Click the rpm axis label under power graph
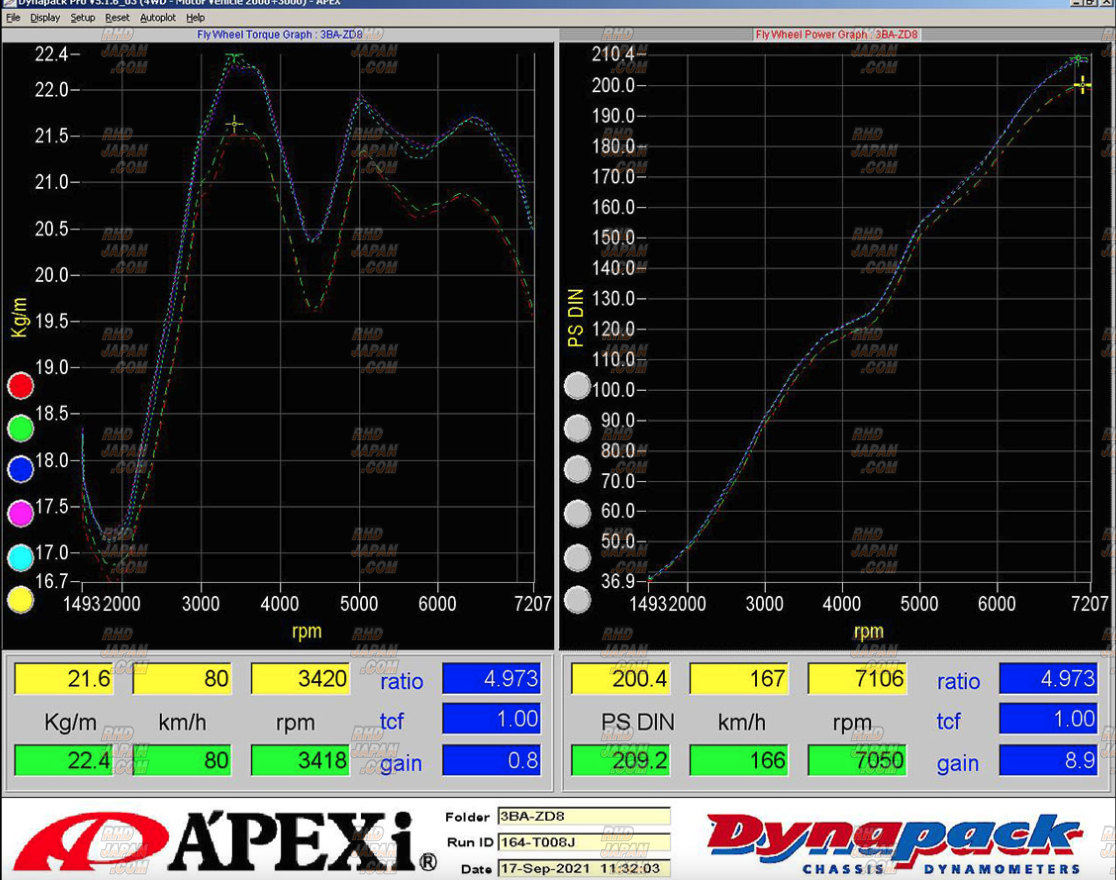1116x880 pixels. (868, 631)
